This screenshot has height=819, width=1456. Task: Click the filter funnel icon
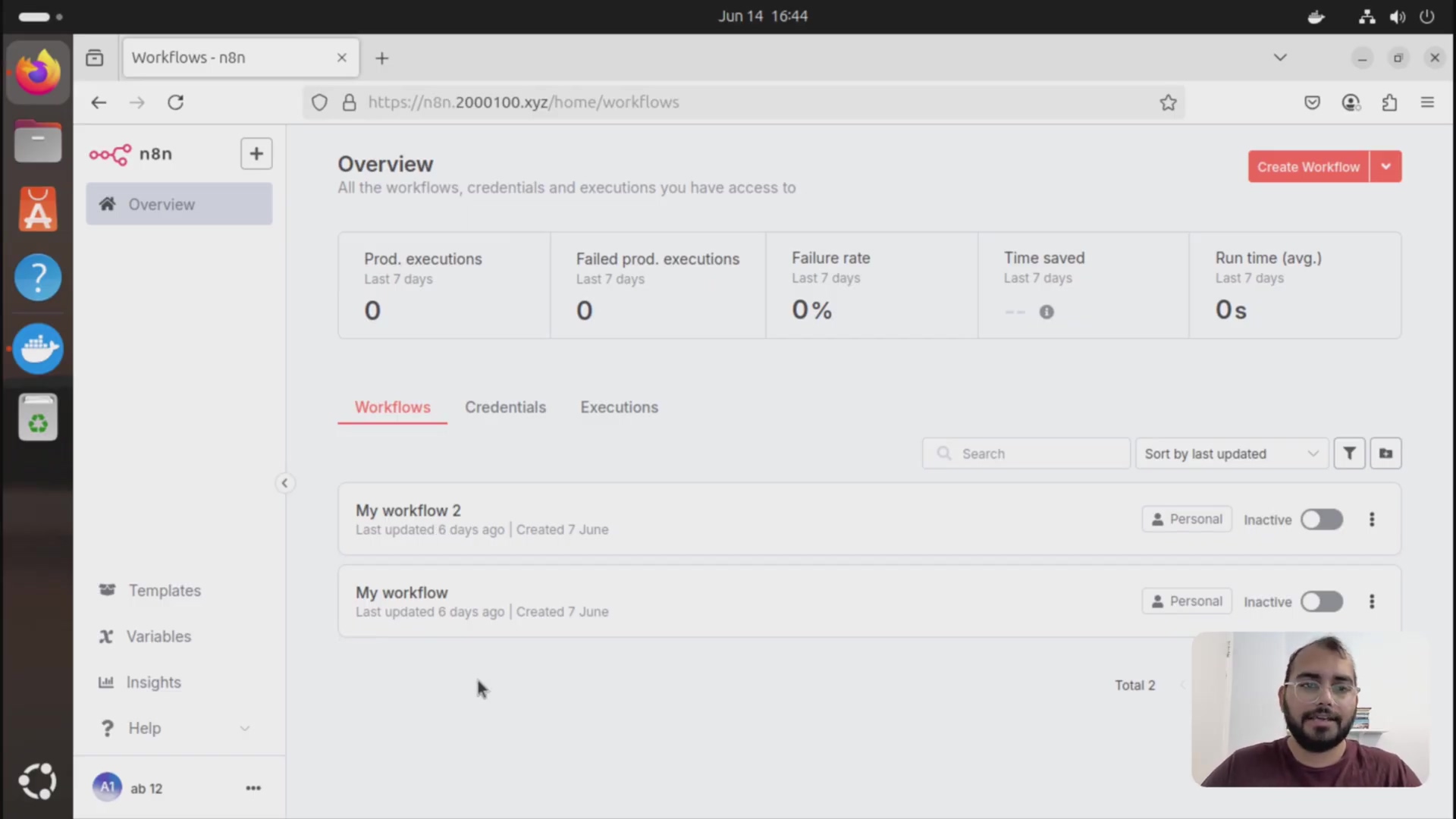[1349, 453]
